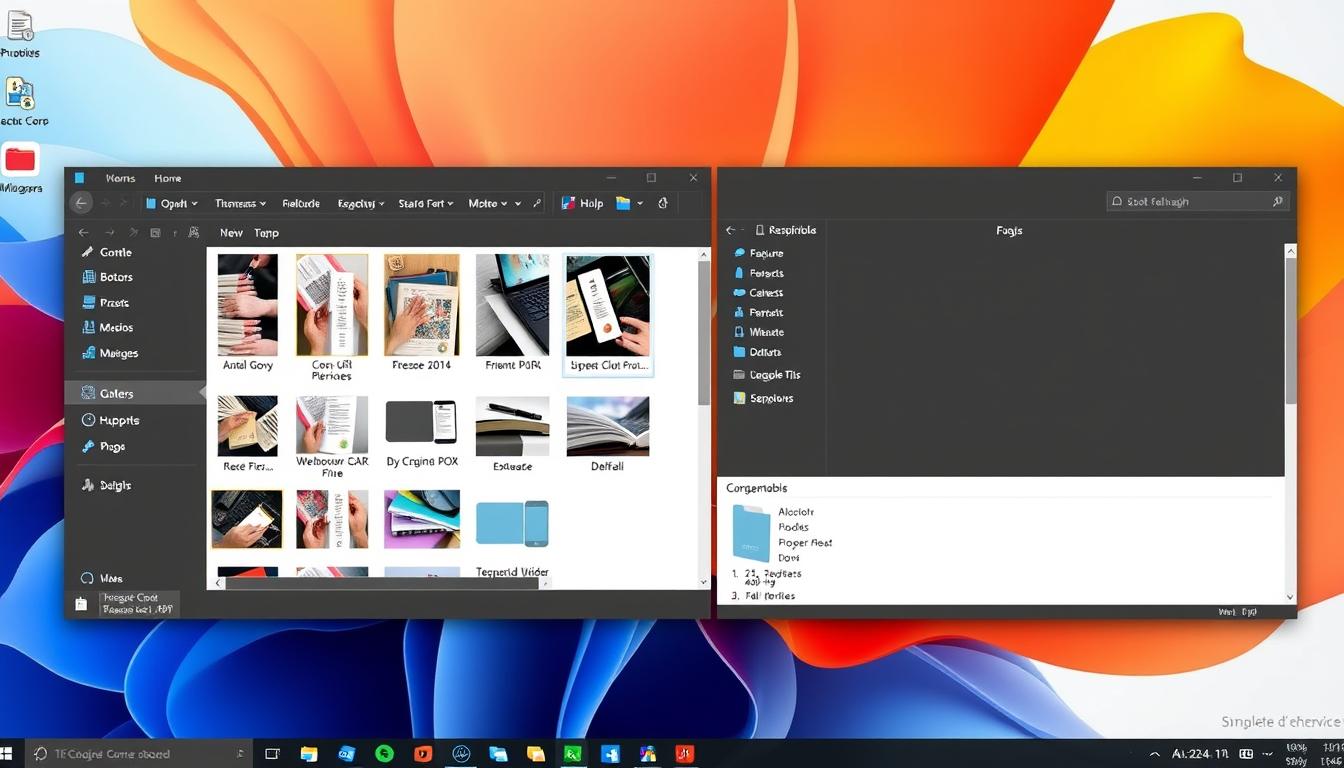
Task: Click the back arrow in right window
Action: pyautogui.click(x=731, y=230)
